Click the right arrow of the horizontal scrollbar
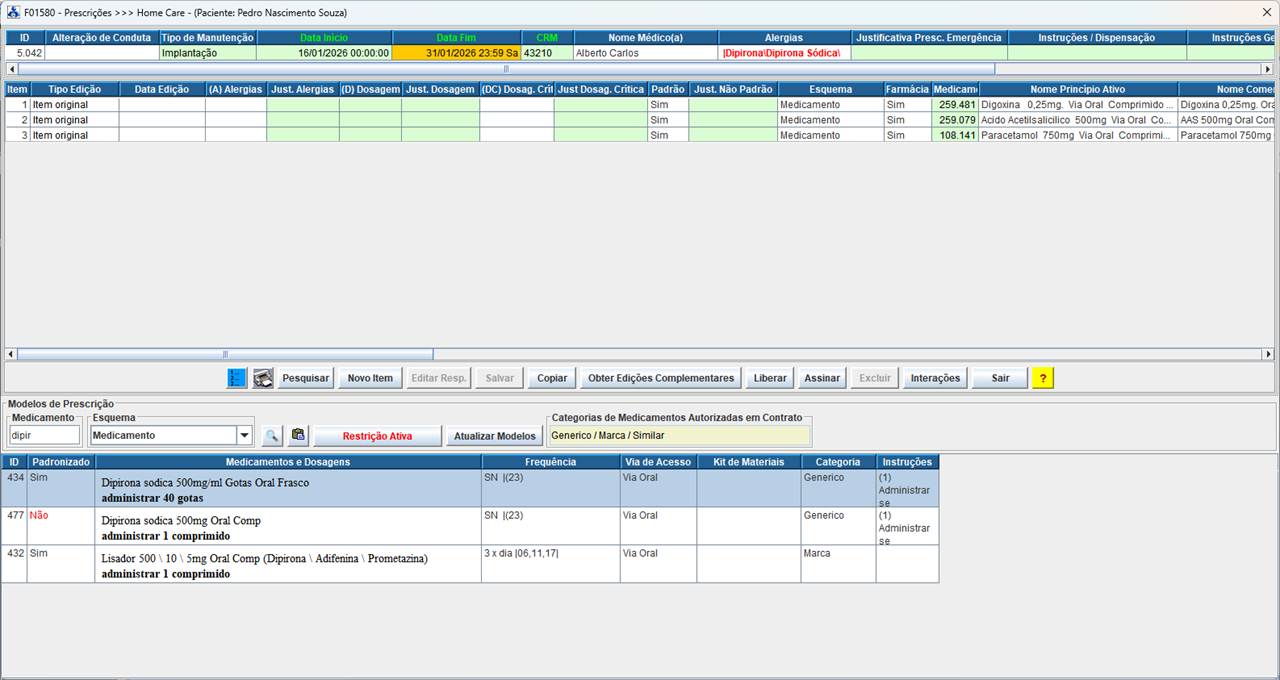This screenshot has height=680, width=1280. tap(1268, 354)
